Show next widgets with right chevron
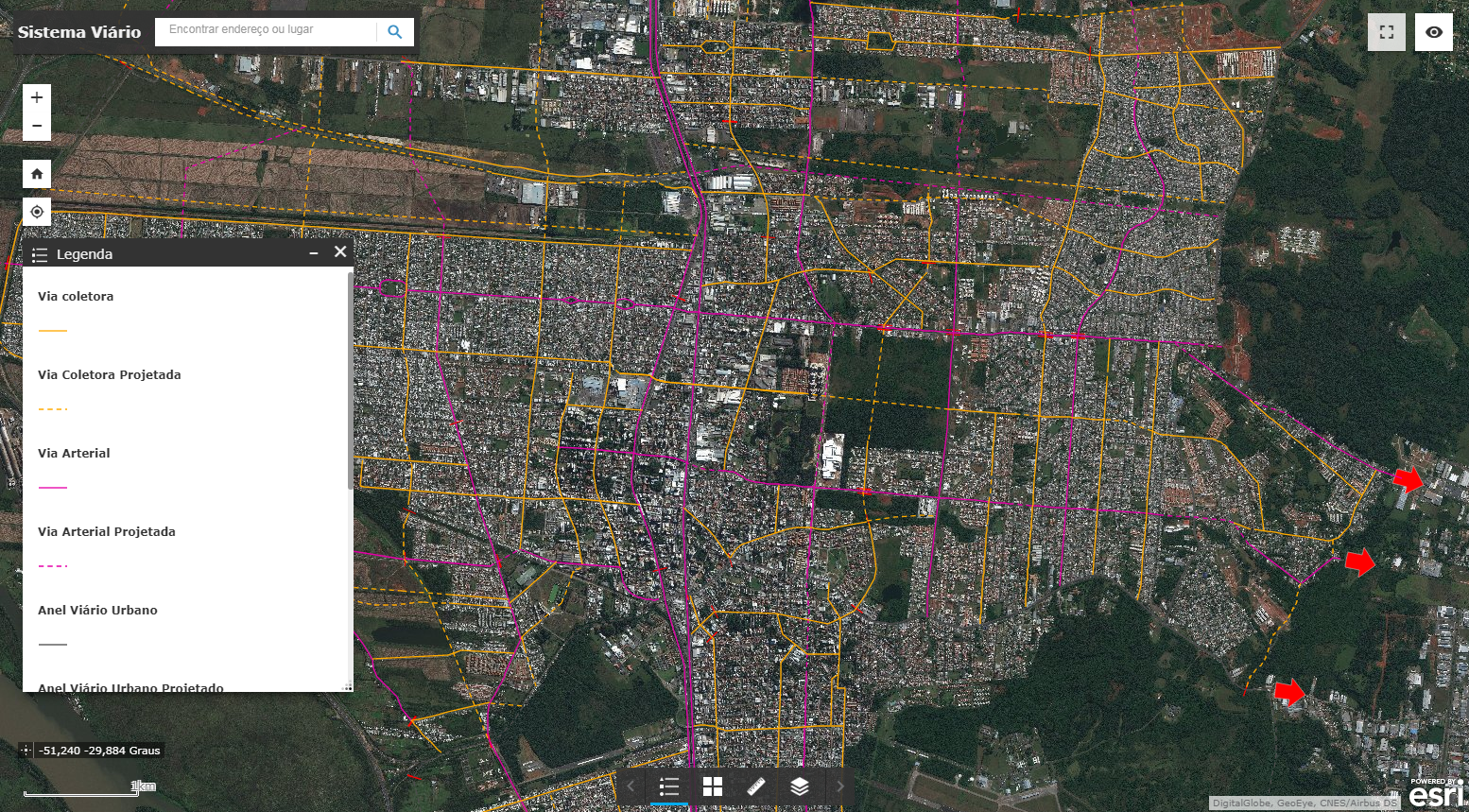 point(839,786)
